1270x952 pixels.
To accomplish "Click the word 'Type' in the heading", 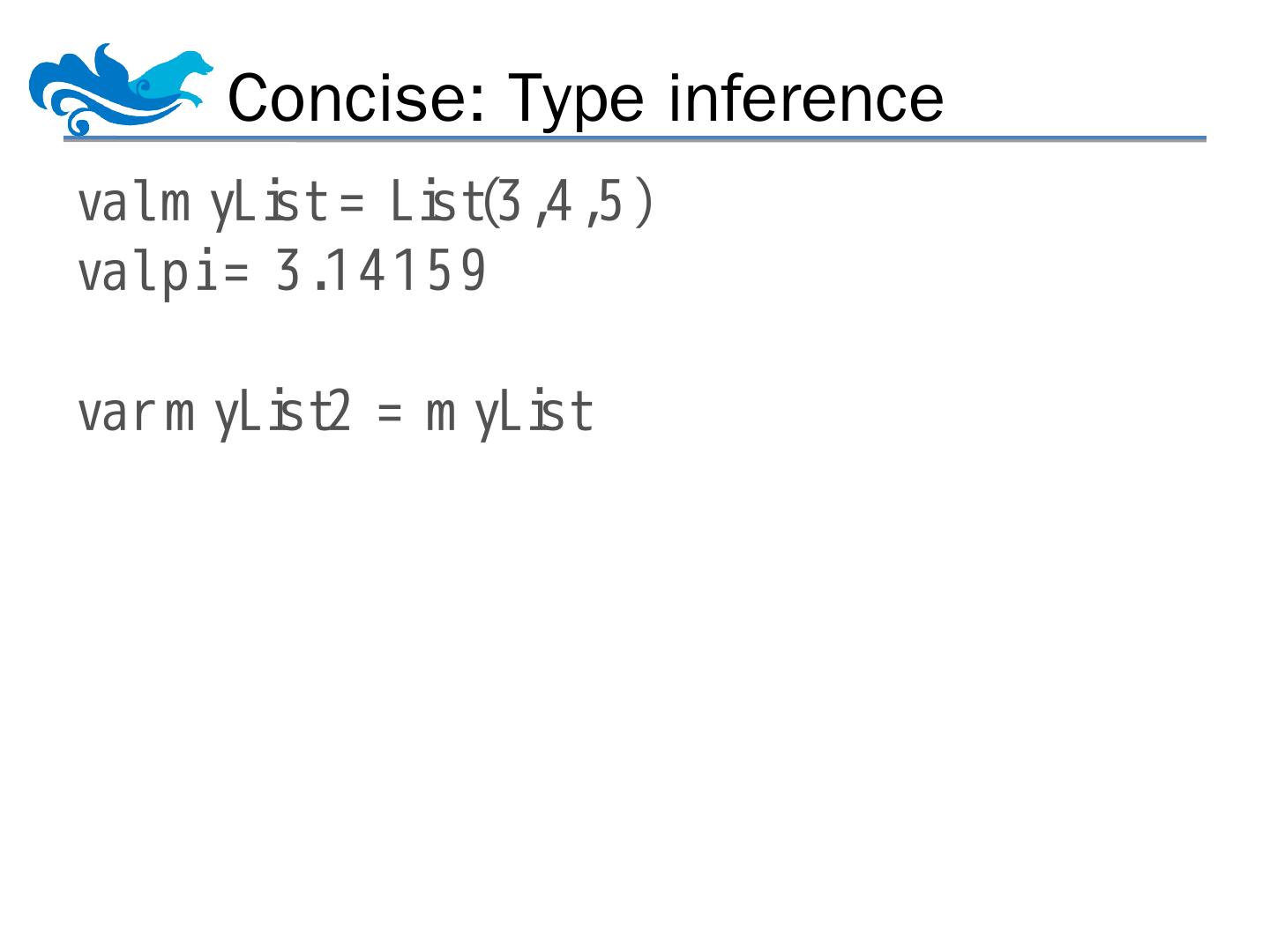I will tap(577, 99).
